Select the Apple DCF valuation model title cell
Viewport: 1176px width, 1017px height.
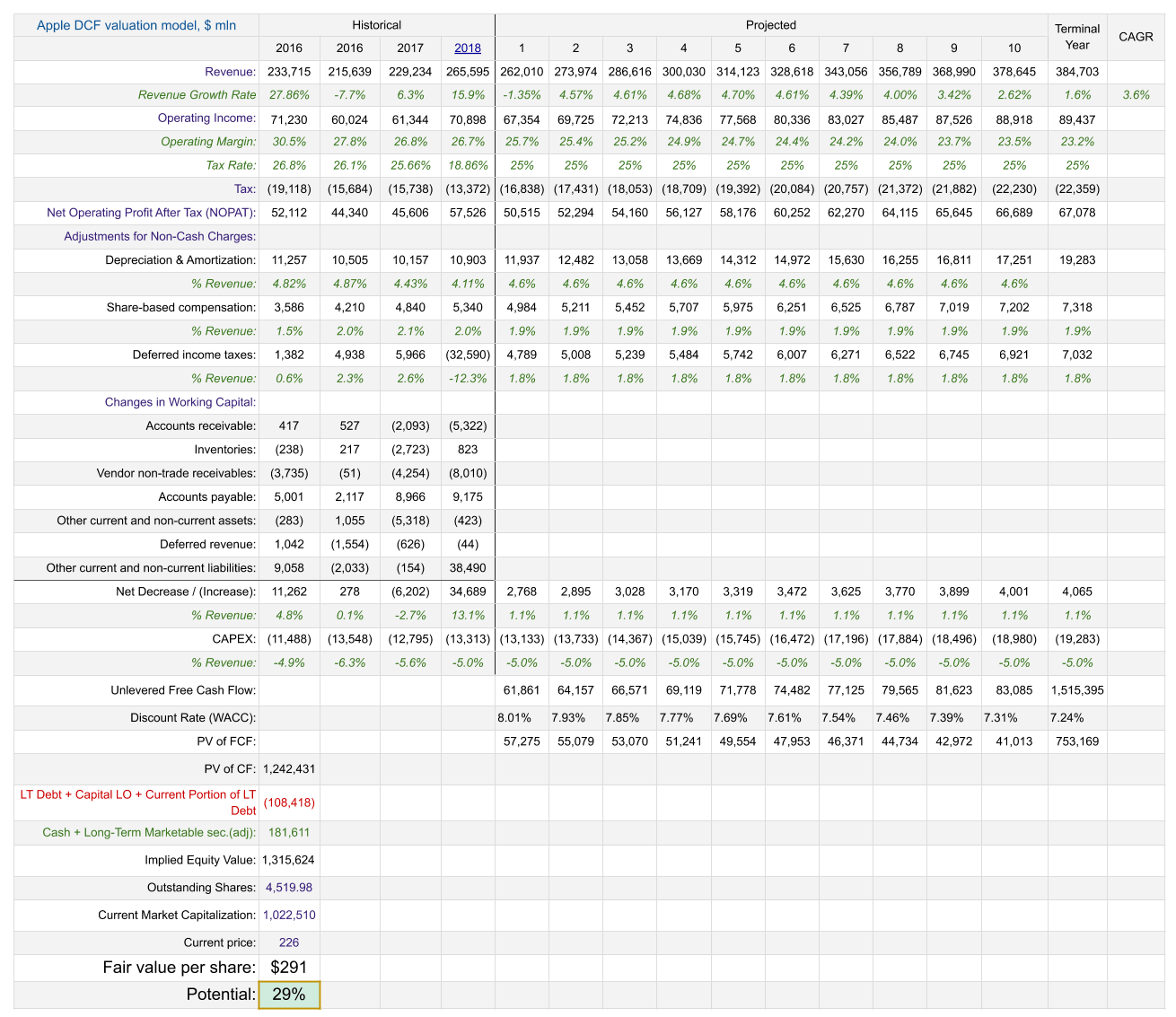coord(136,25)
